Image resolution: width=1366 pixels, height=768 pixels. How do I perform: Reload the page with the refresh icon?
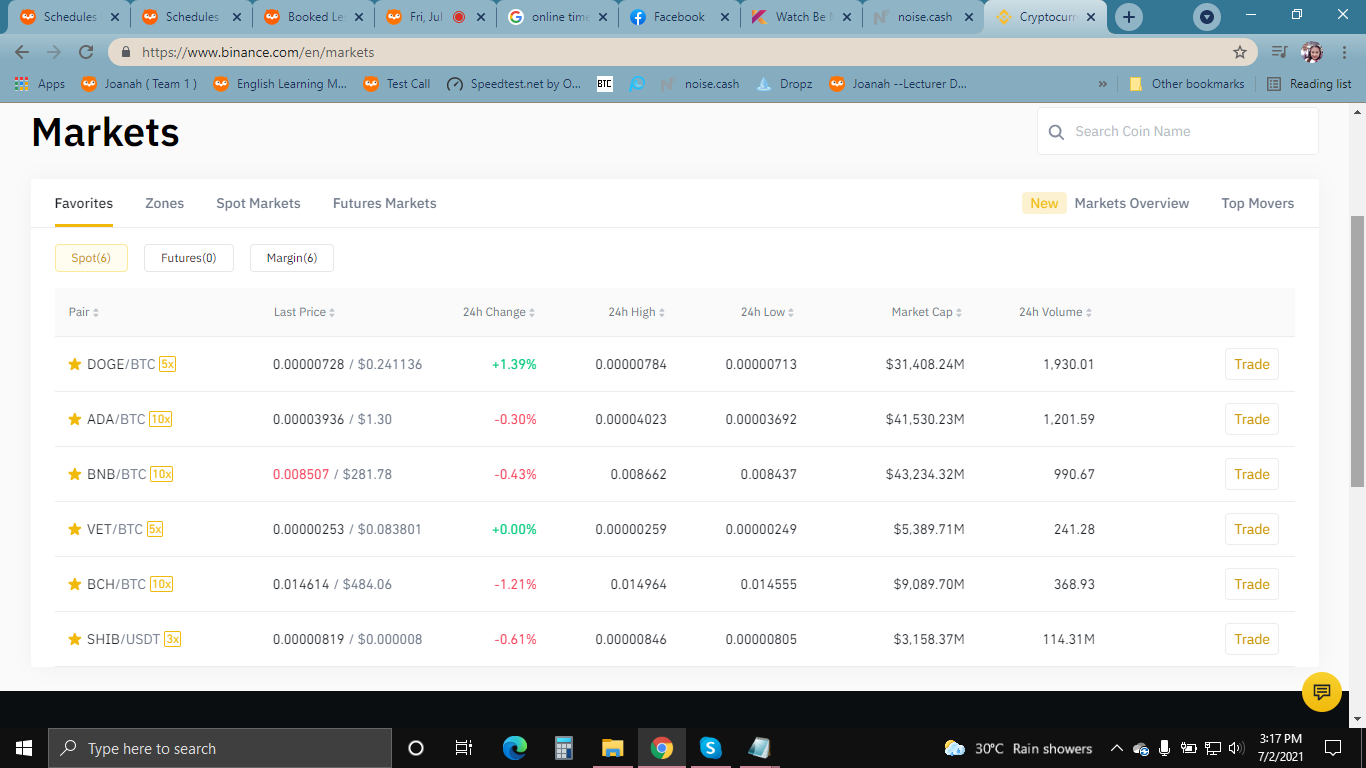point(86,52)
